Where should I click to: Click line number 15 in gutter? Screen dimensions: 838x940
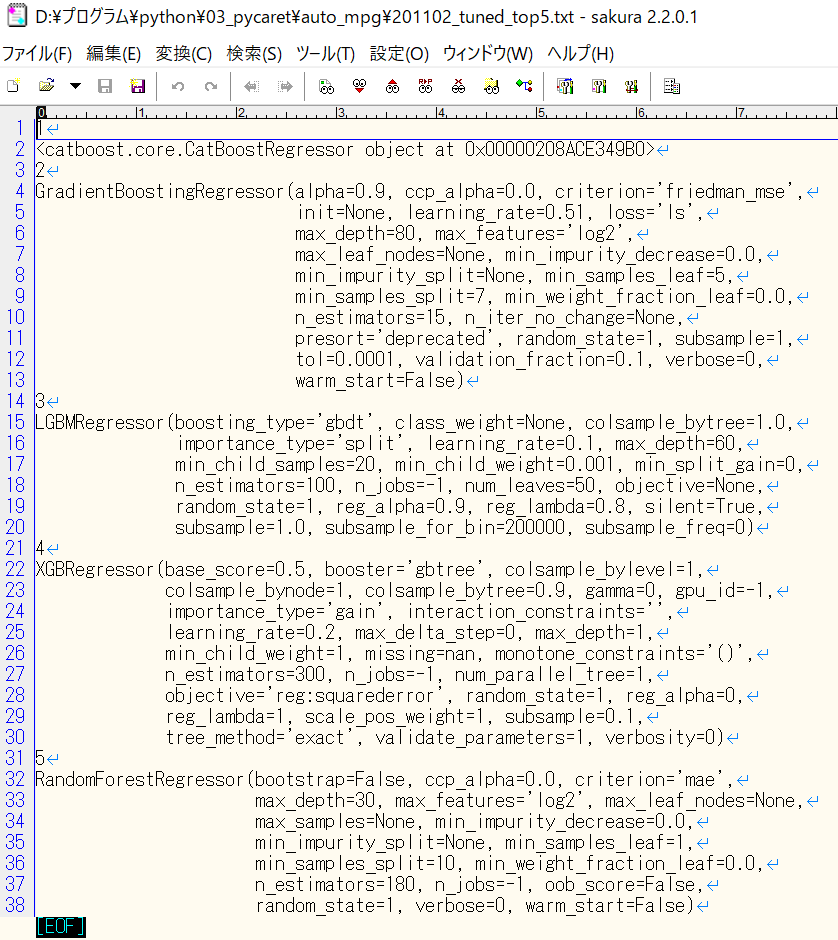click(x=16, y=422)
